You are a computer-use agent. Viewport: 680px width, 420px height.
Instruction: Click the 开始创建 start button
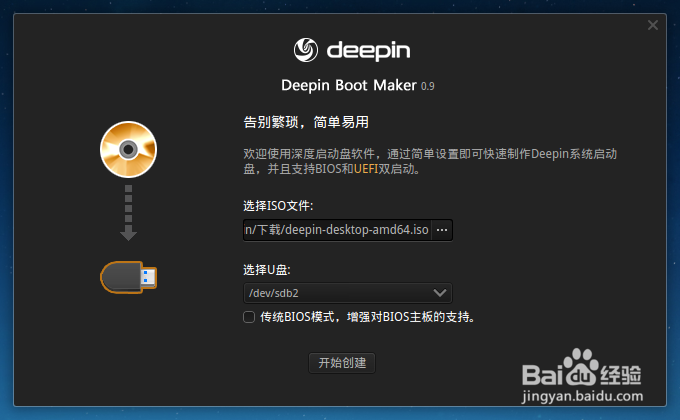click(342, 363)
